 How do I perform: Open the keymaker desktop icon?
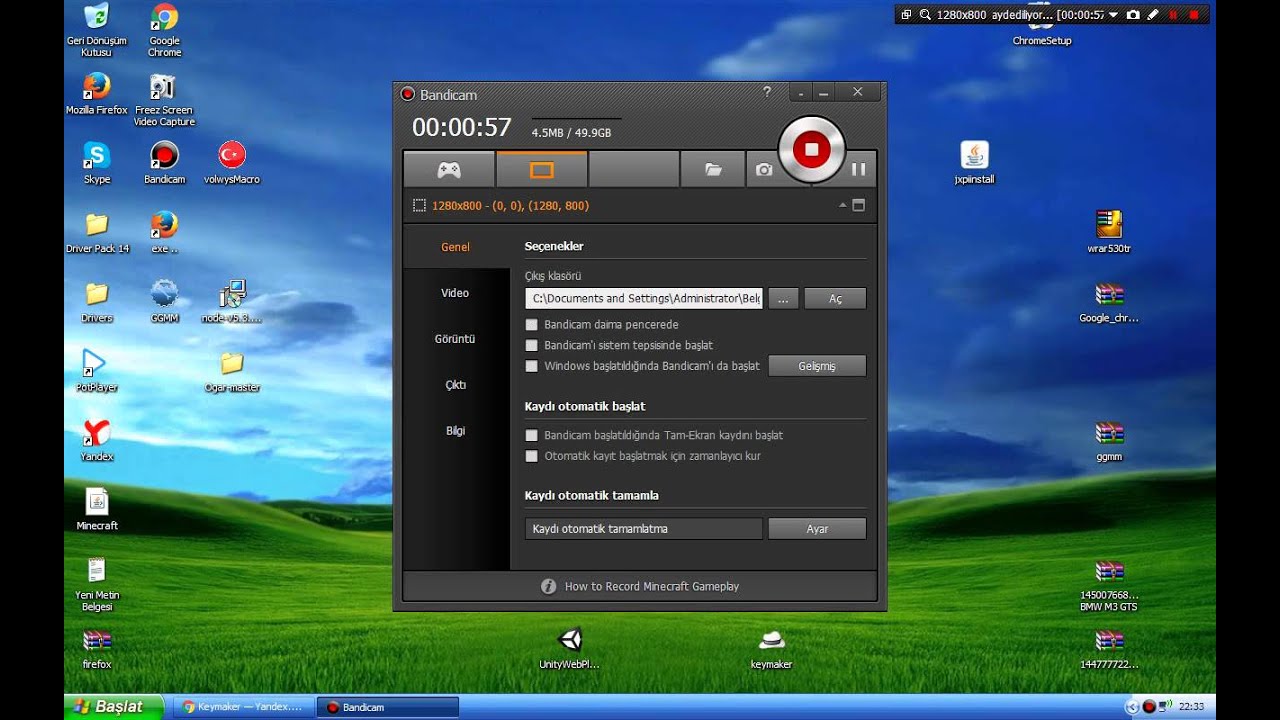tap(771, 648)
